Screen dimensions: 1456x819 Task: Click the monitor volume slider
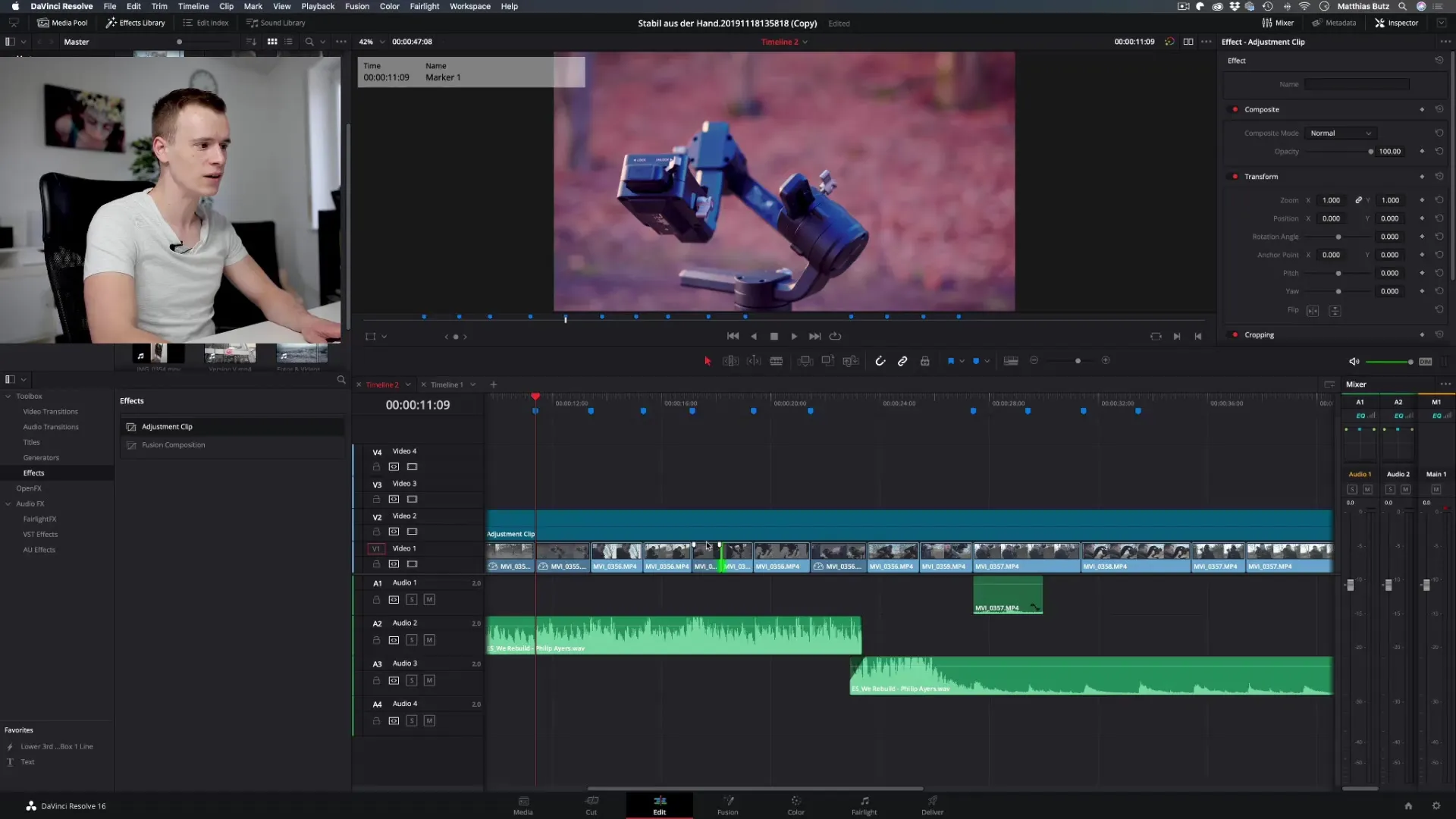coord(1389,362)
